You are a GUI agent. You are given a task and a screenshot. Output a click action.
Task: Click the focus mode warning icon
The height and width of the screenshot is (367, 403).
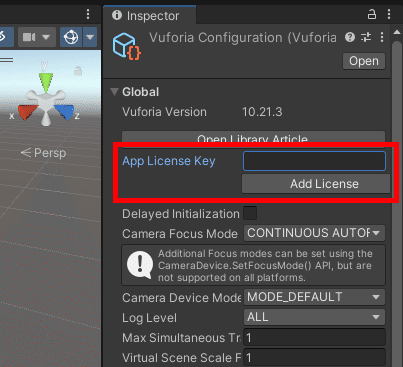pos(140,264)
